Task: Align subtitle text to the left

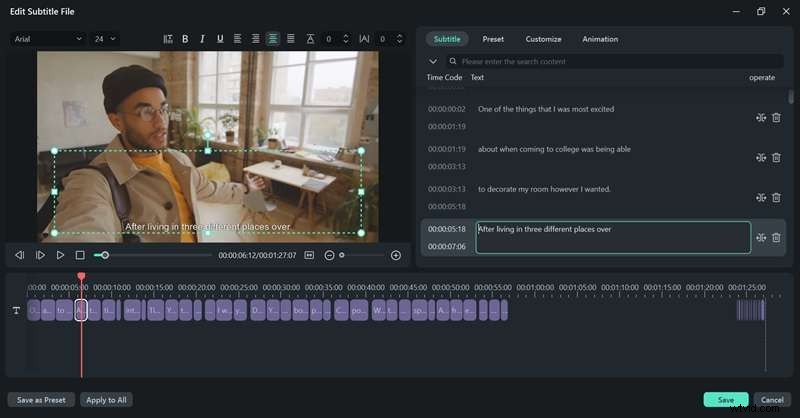Action: click(238, 39)
